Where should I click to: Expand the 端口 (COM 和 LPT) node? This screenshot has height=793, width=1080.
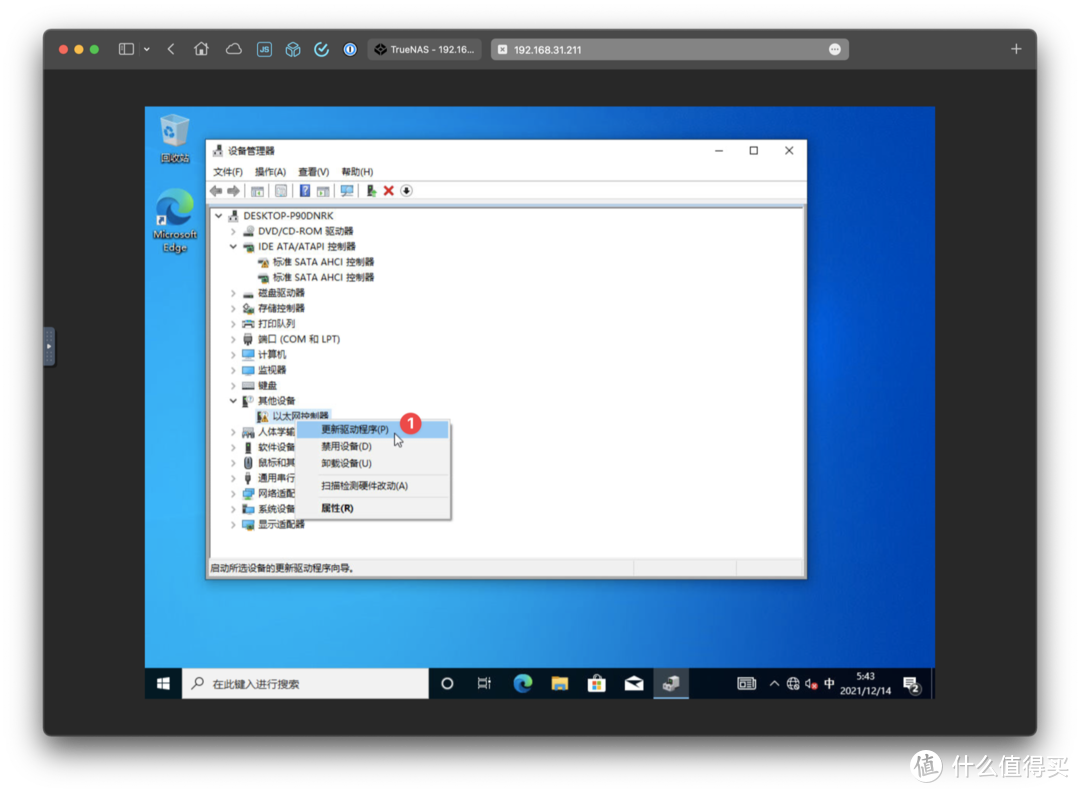point(234,339)
